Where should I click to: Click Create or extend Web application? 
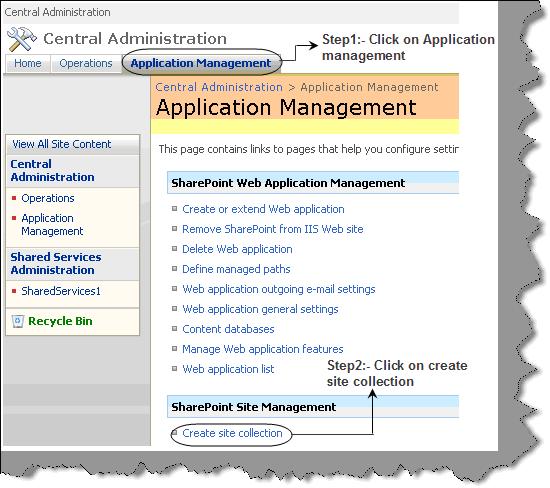[263, 209]
